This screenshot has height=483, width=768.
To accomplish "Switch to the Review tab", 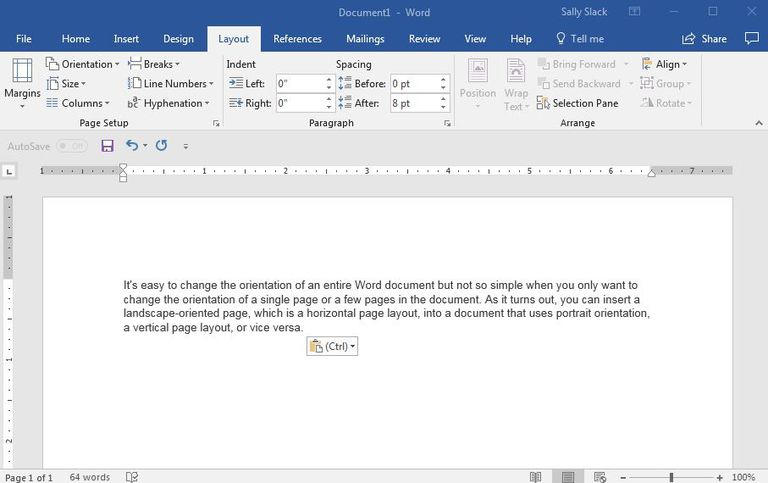I will pyautogui.click(x=424, y=39).
